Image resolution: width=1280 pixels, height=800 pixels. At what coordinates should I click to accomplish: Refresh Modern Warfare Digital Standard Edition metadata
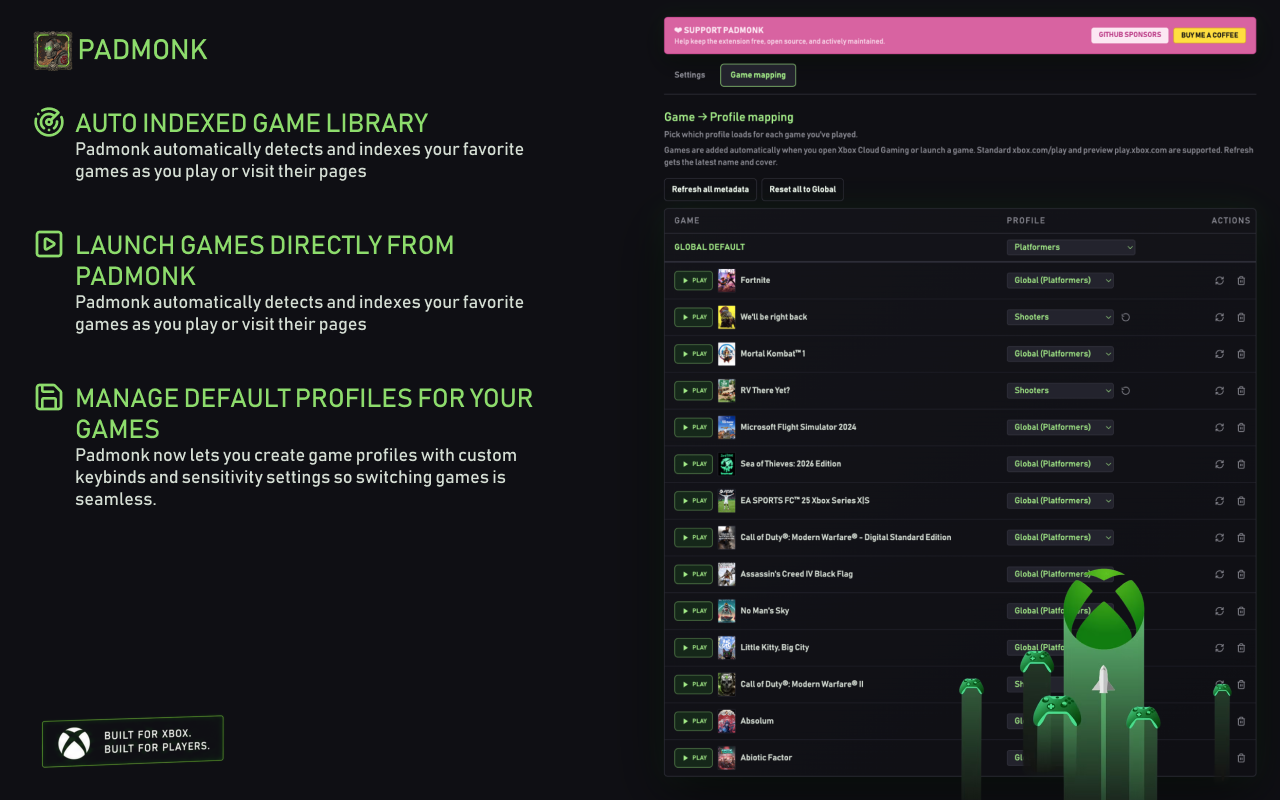pyautogui.click(x=1219, y=538)
